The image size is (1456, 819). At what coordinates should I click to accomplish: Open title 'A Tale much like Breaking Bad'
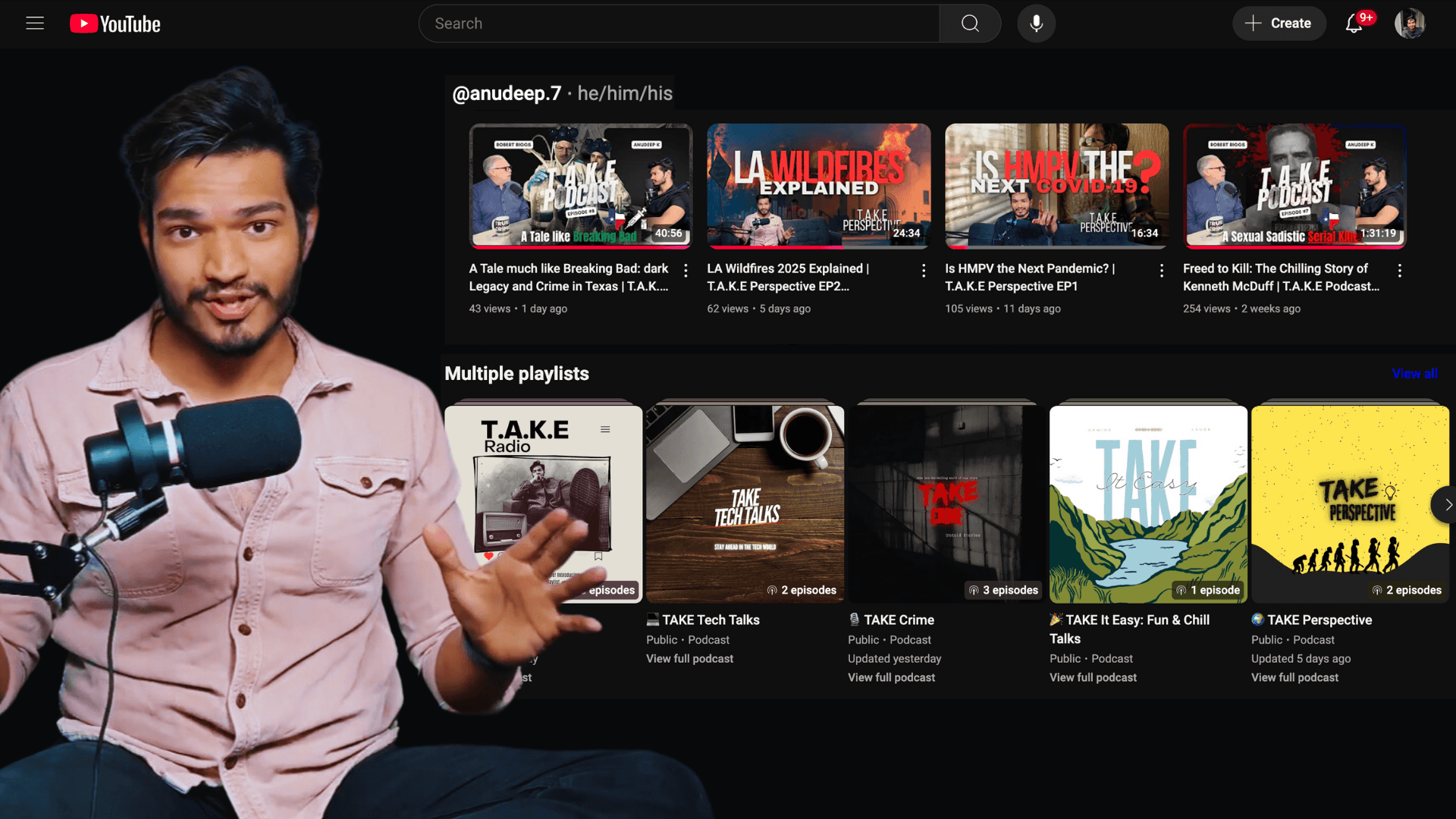[569, 278]
